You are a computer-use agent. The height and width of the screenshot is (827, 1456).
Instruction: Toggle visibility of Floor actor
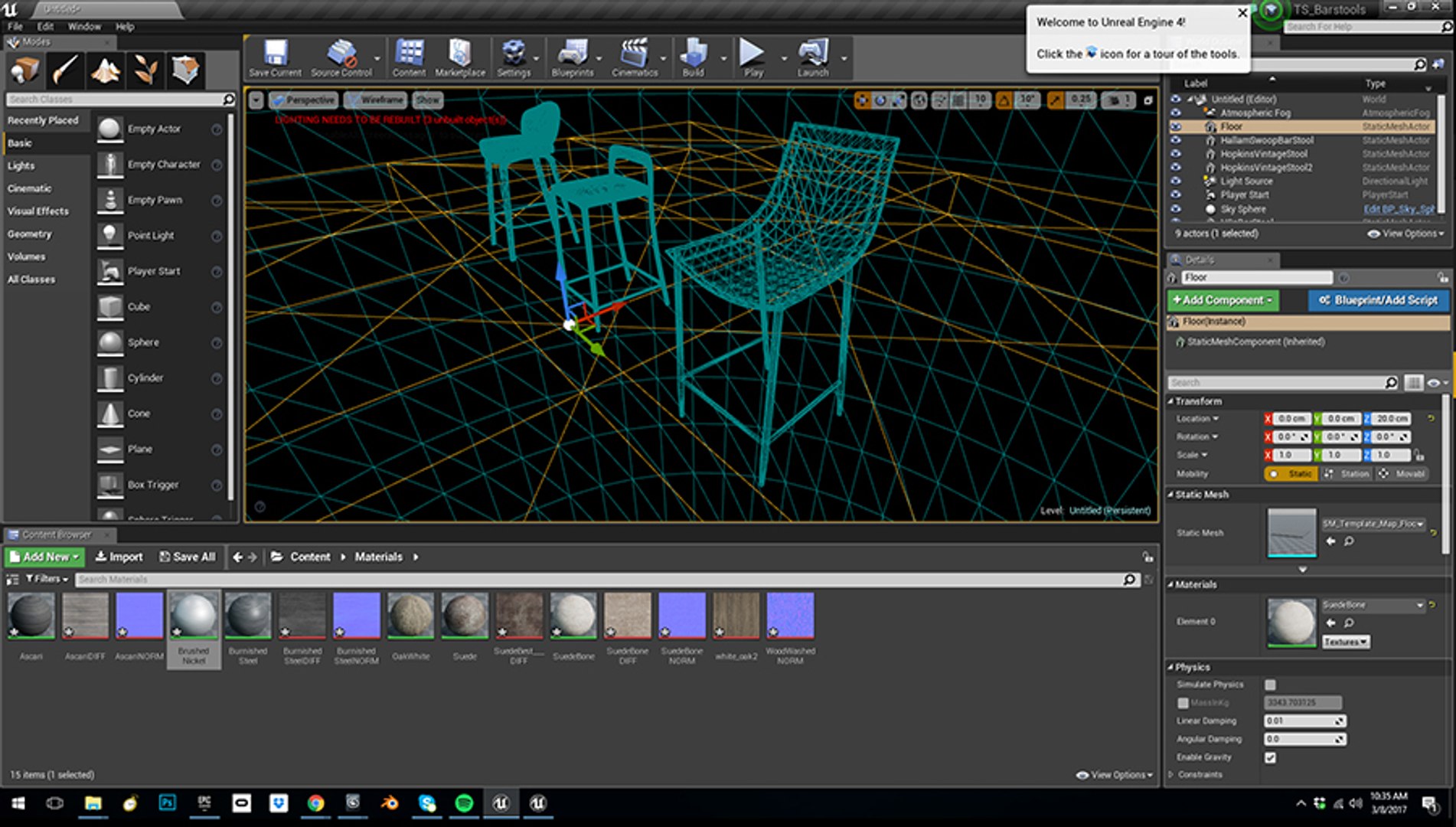[x=1176, y=126]
